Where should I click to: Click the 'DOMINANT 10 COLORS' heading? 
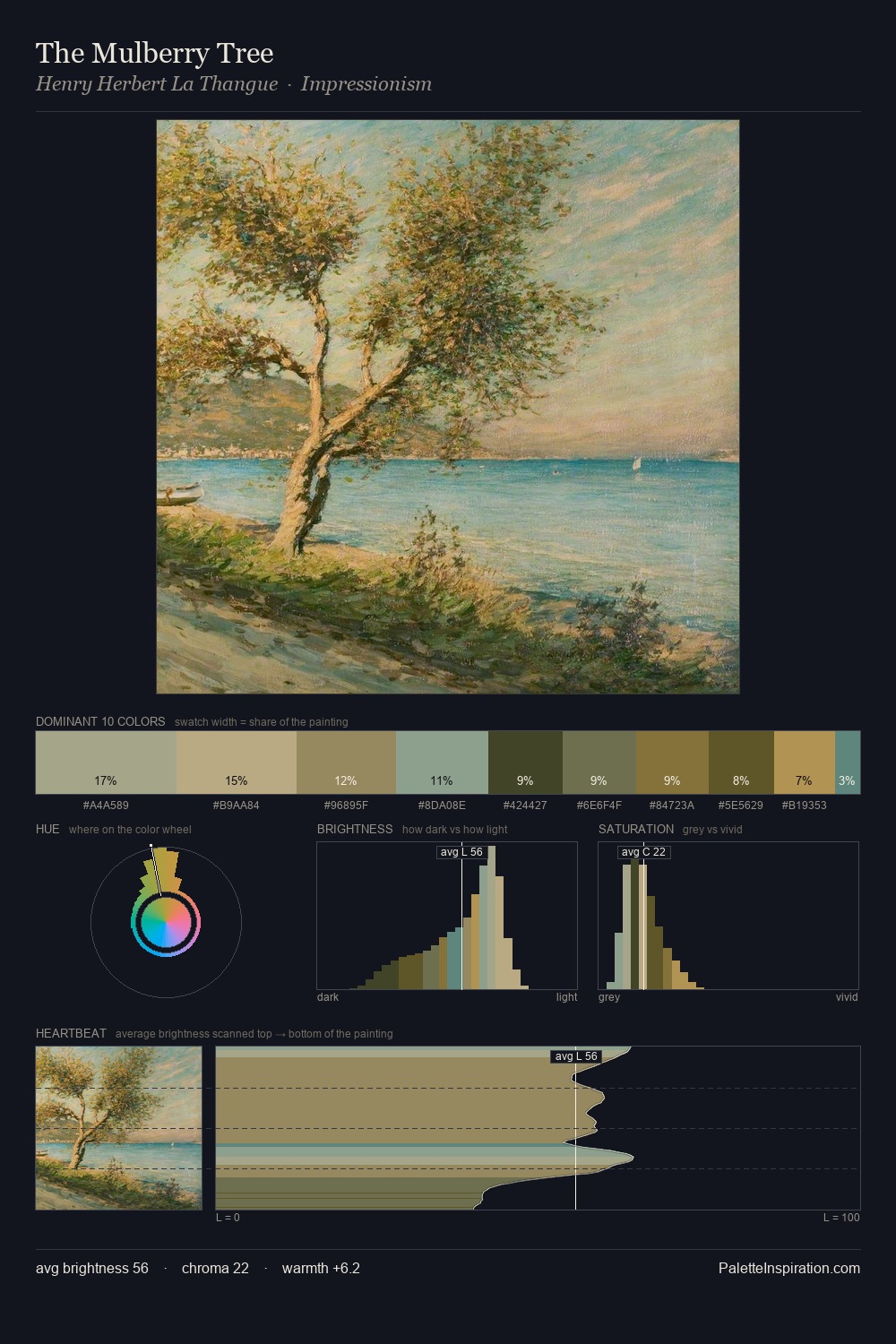(x=100, y=721)
